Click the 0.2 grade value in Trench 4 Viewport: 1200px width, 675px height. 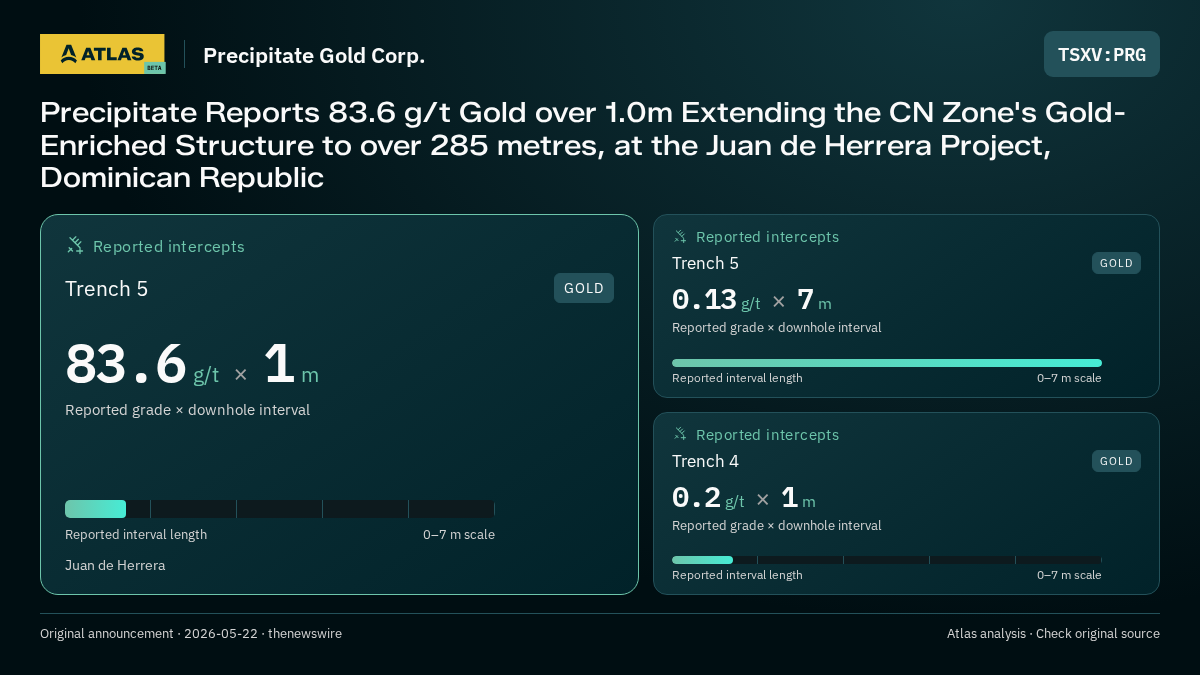(x=696, y=498)
